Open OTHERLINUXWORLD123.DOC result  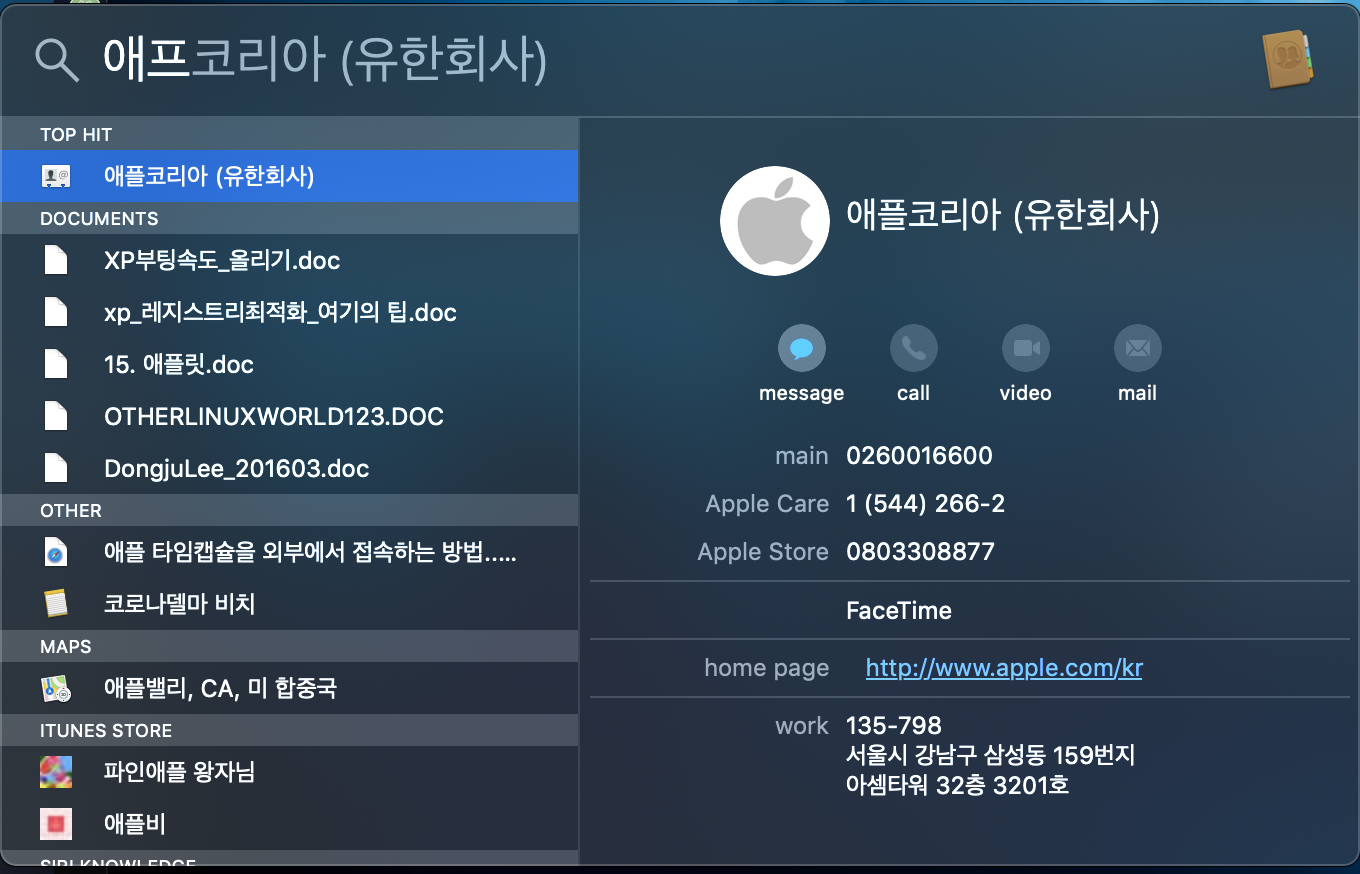pos(289,416)
